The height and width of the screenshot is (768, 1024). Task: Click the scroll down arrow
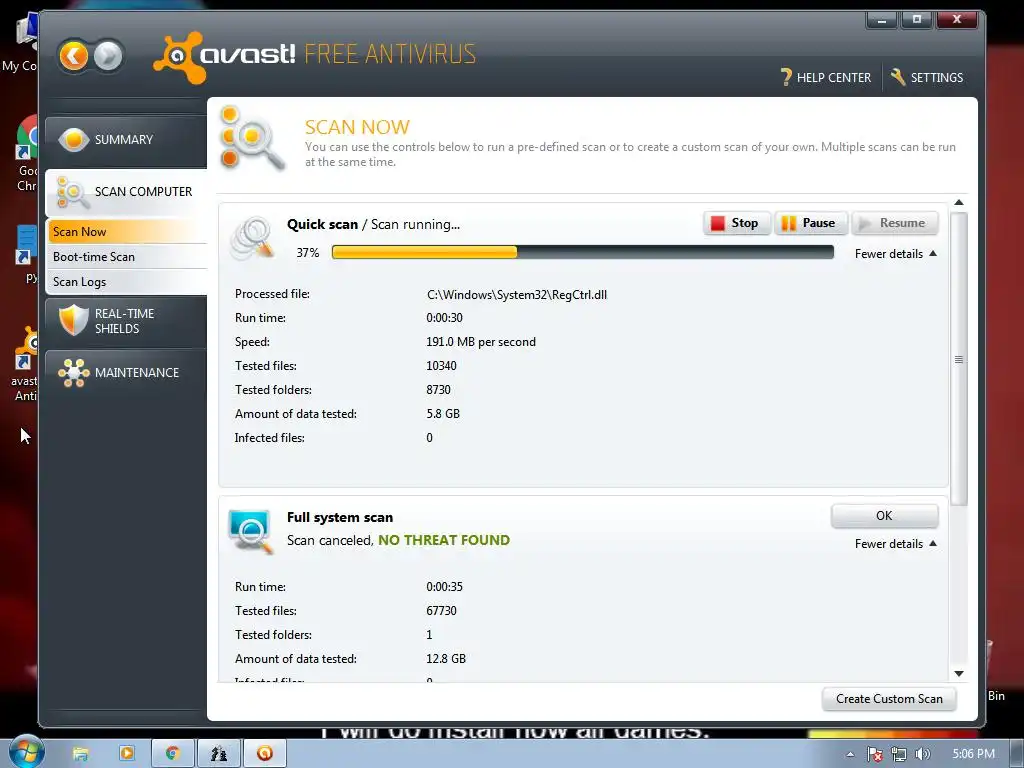tap(959, 673)
